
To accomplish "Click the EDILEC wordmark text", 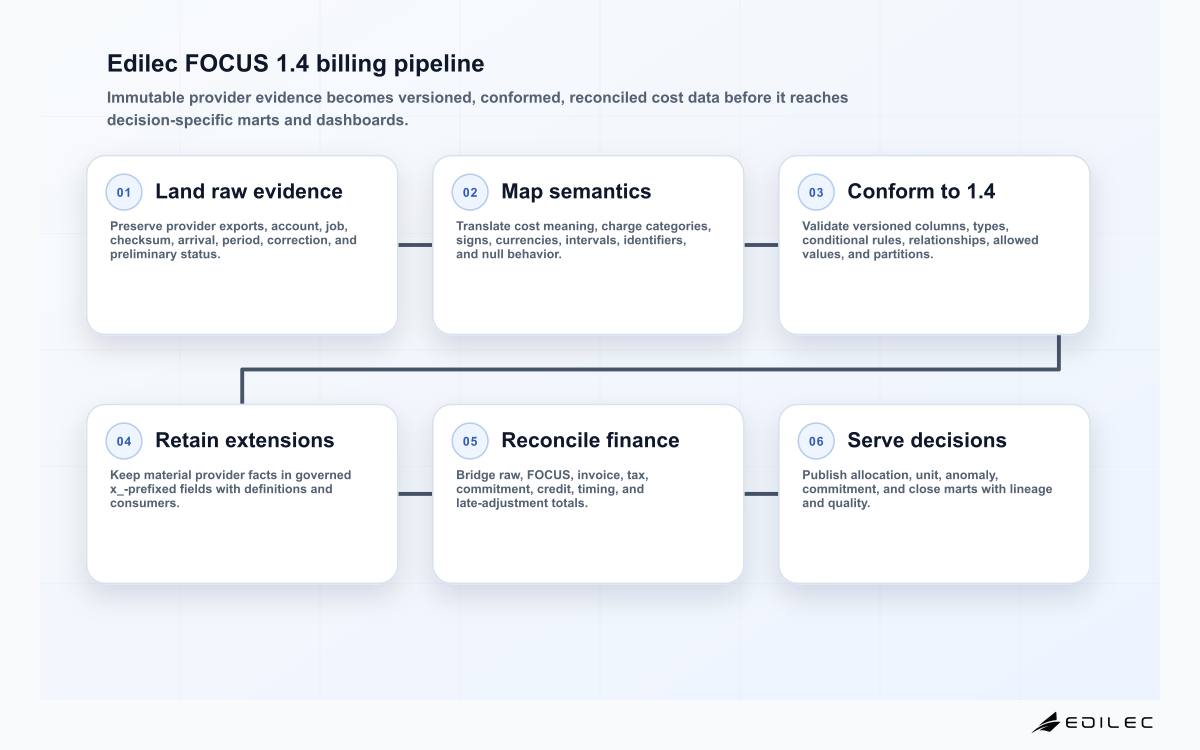I will point(1109,723).
